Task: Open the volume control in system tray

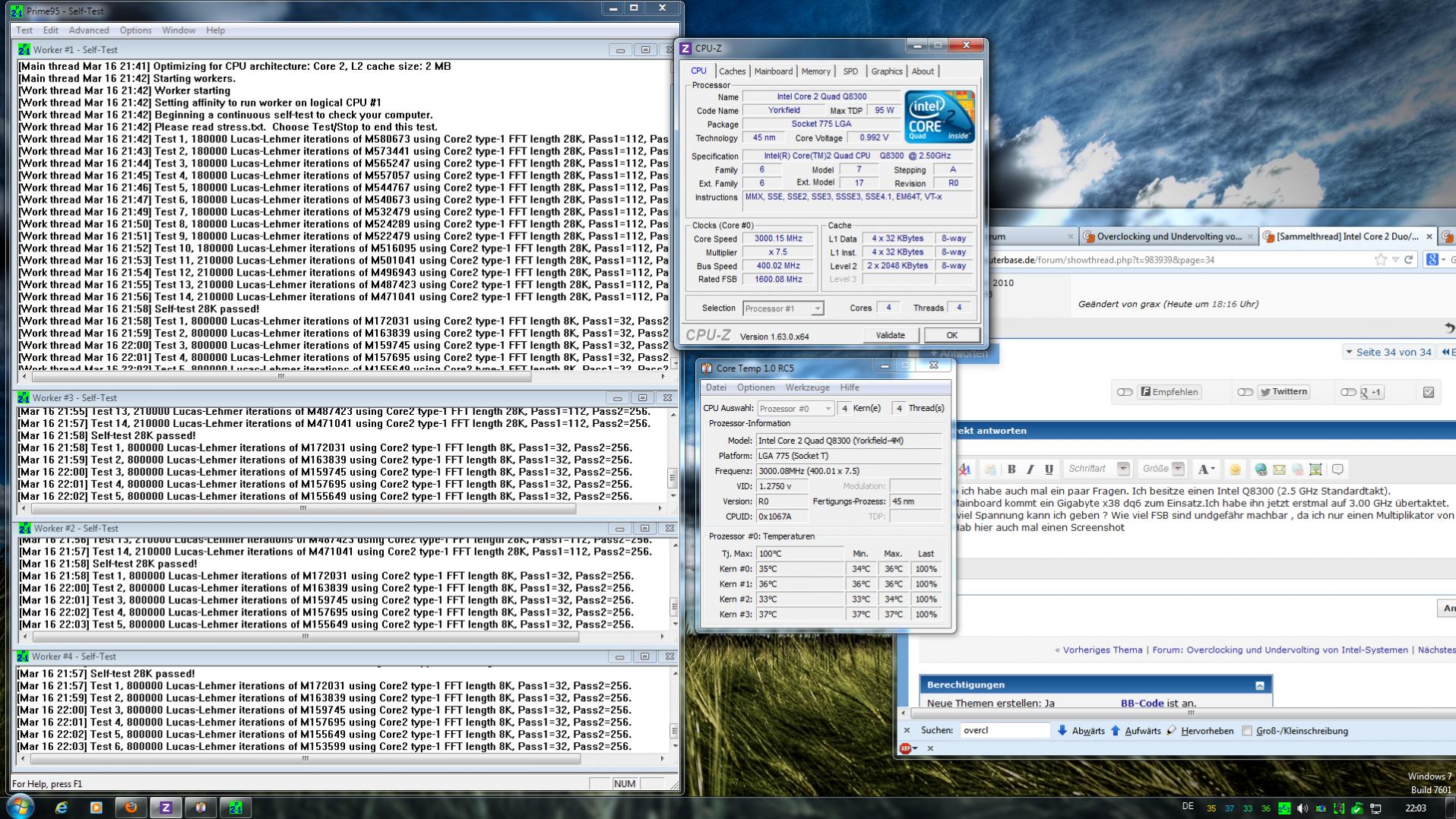Action: 1302,808
